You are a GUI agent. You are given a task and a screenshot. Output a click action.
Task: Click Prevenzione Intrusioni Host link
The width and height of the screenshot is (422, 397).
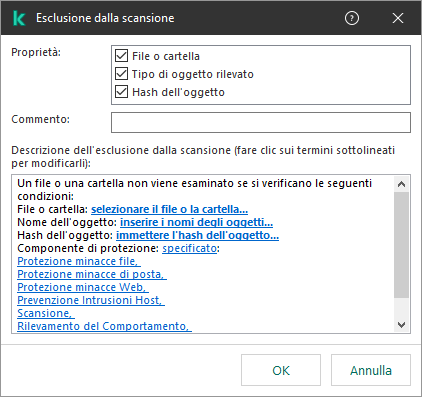(x=91, y=300)
